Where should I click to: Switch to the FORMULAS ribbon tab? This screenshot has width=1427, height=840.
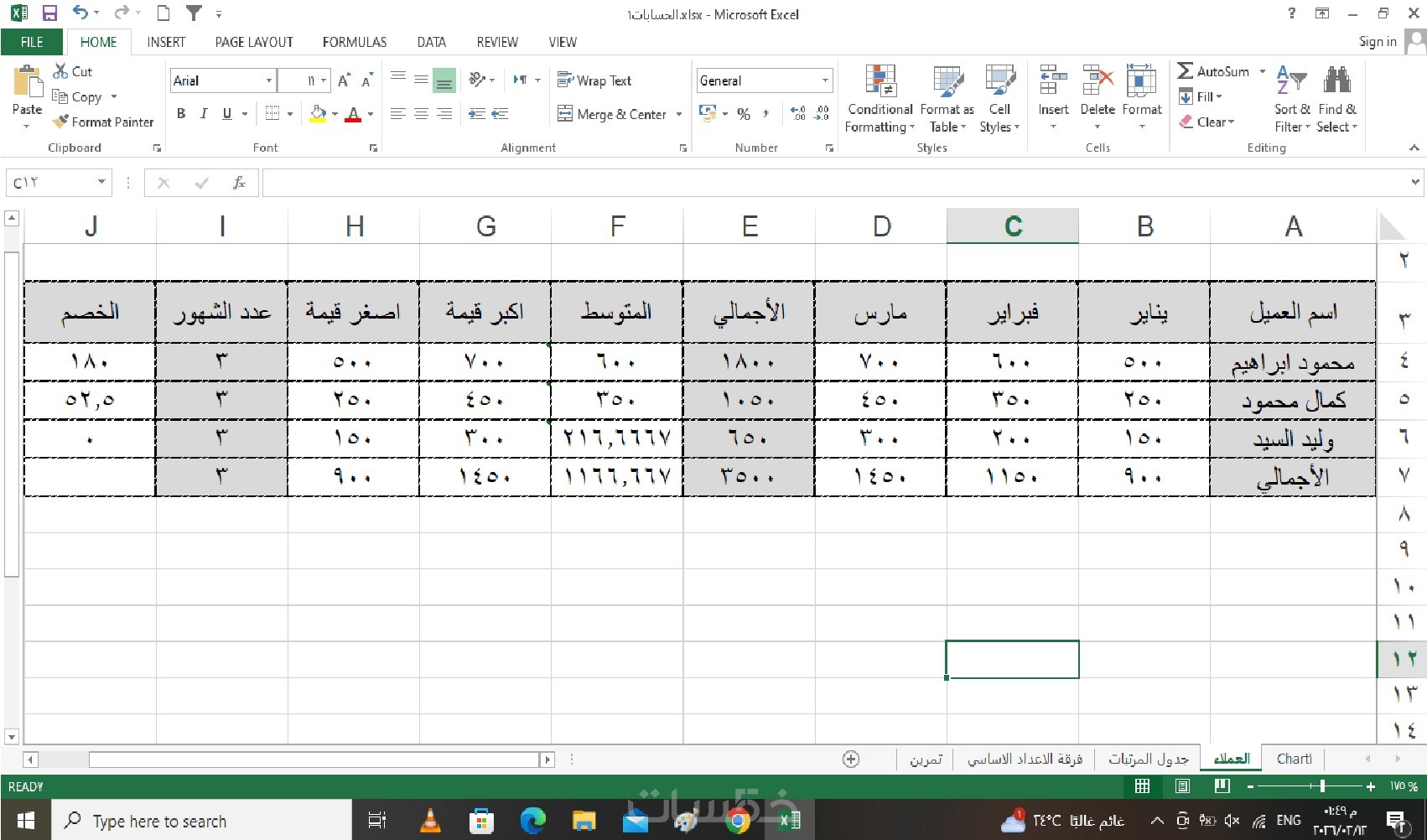[355, 42]
